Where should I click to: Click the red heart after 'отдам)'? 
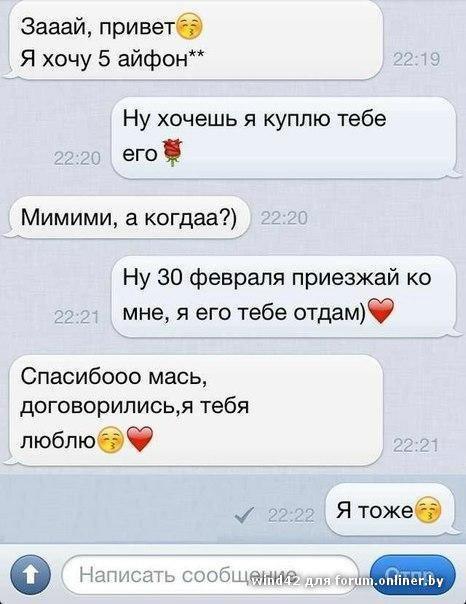coord(381,310)
